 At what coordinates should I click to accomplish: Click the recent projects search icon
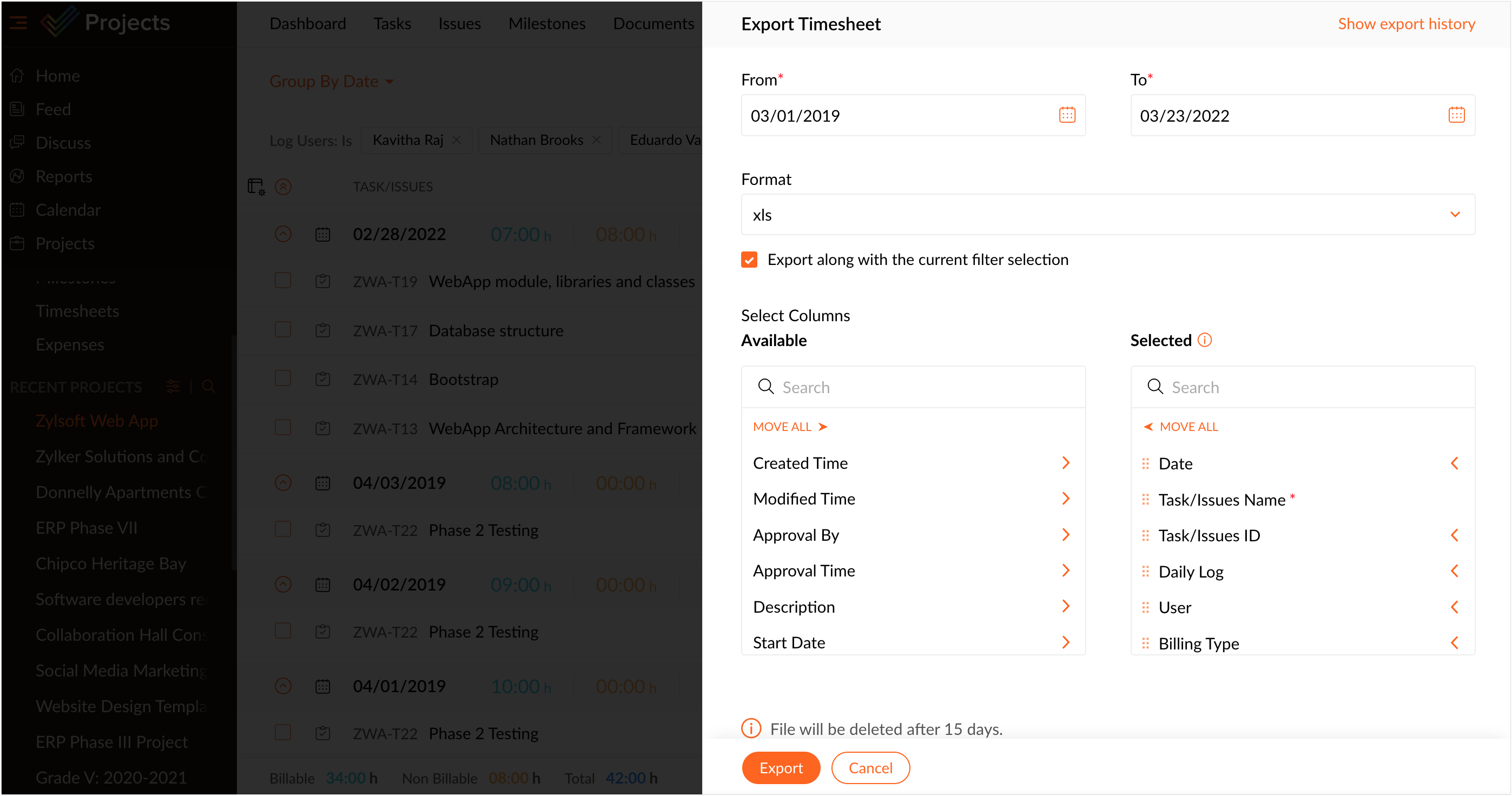coord(208,387)
